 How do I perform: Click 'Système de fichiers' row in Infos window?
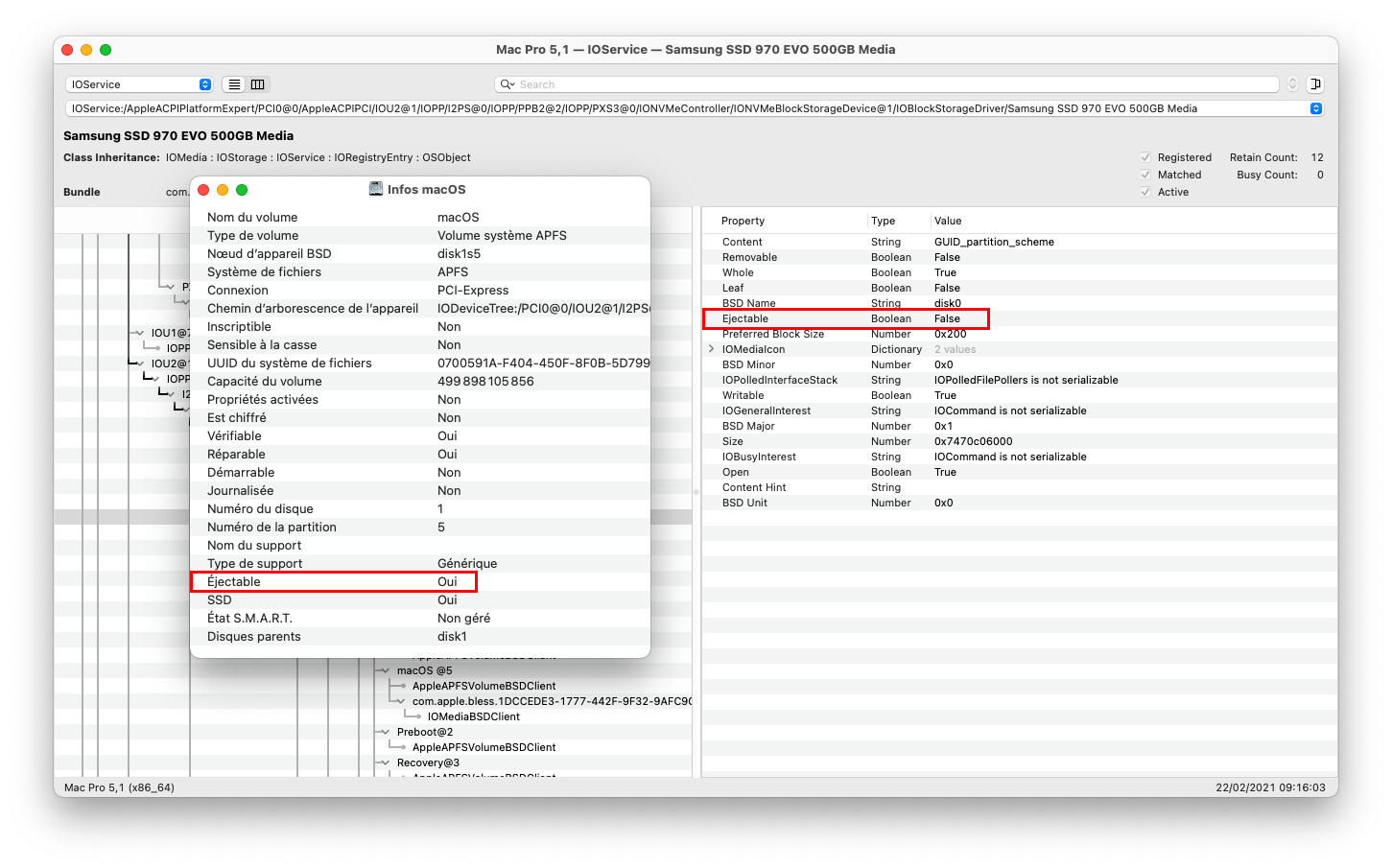420,271
